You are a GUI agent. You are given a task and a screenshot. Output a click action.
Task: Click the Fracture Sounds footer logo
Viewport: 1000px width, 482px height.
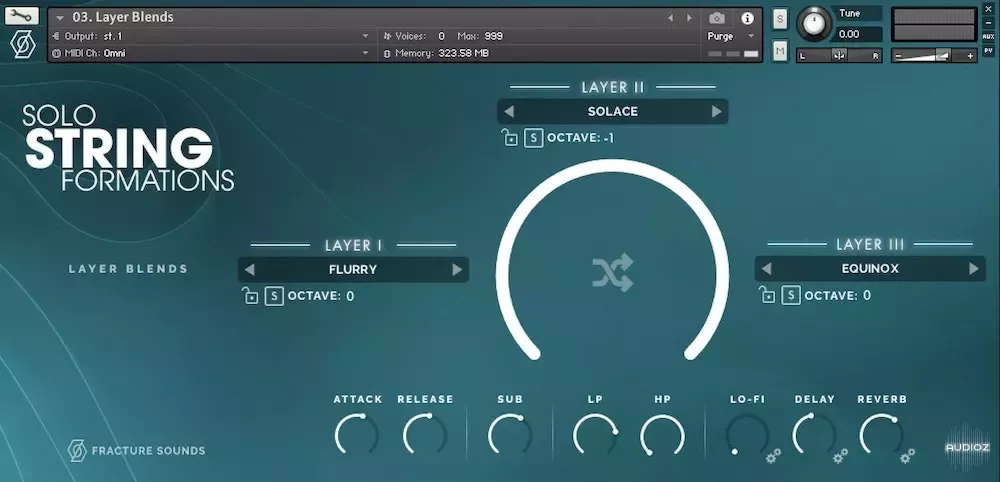pyautogui.click(x=136, y=450)
